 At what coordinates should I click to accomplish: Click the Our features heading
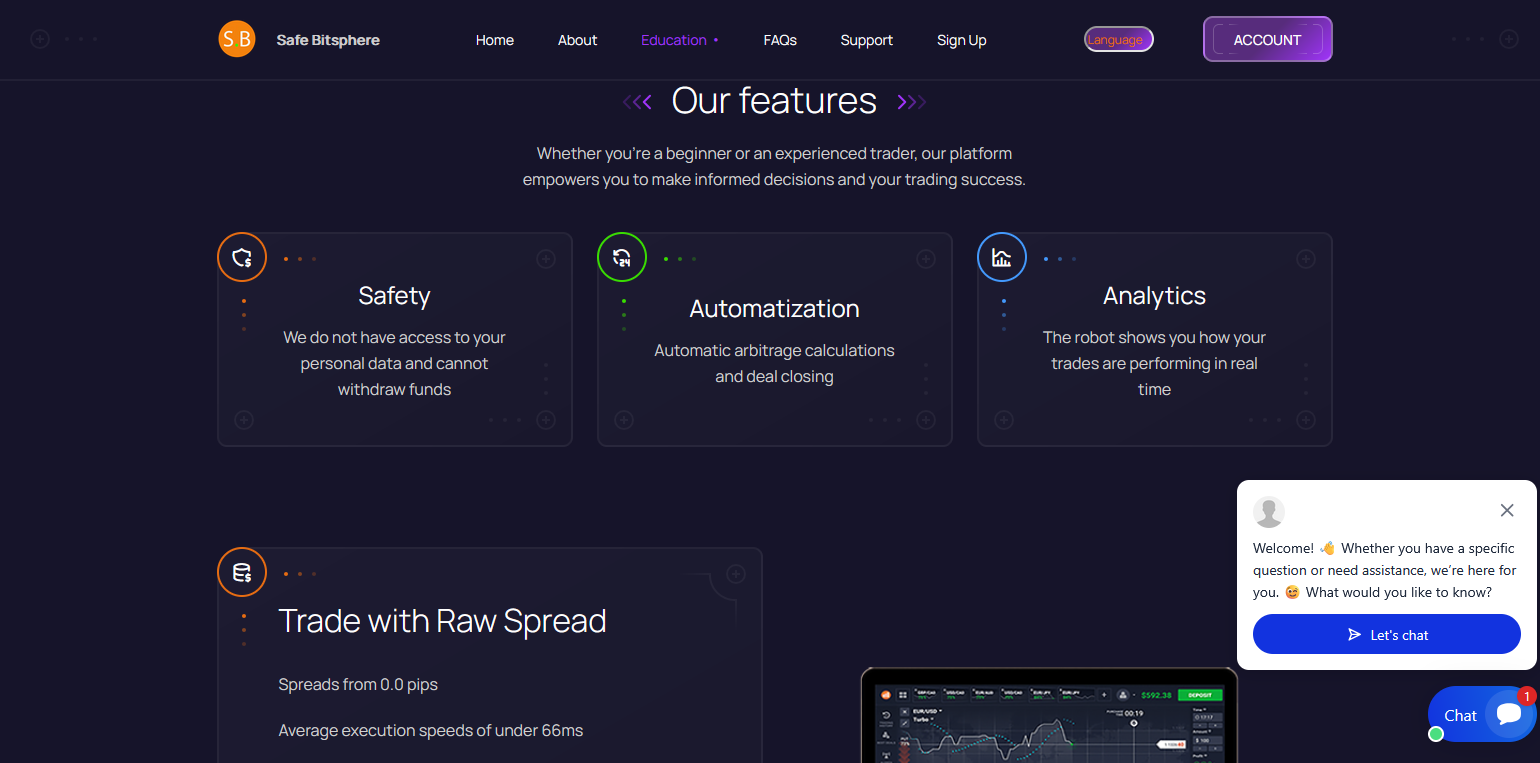coord(774,100)
